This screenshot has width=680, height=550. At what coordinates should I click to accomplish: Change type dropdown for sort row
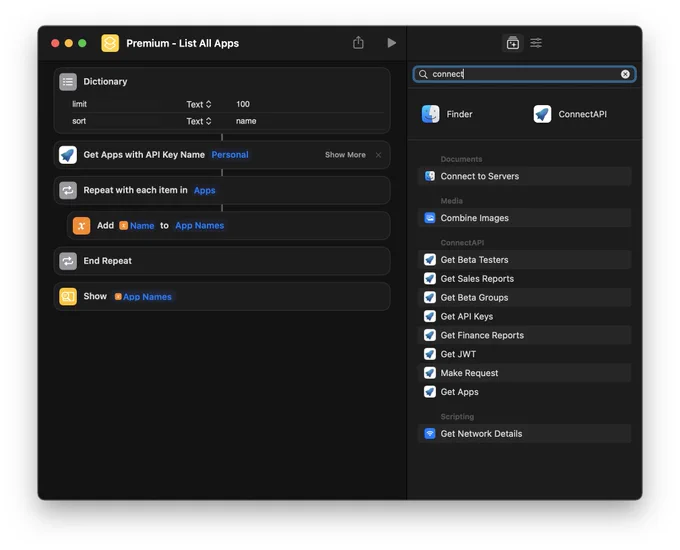click(199, 121)
